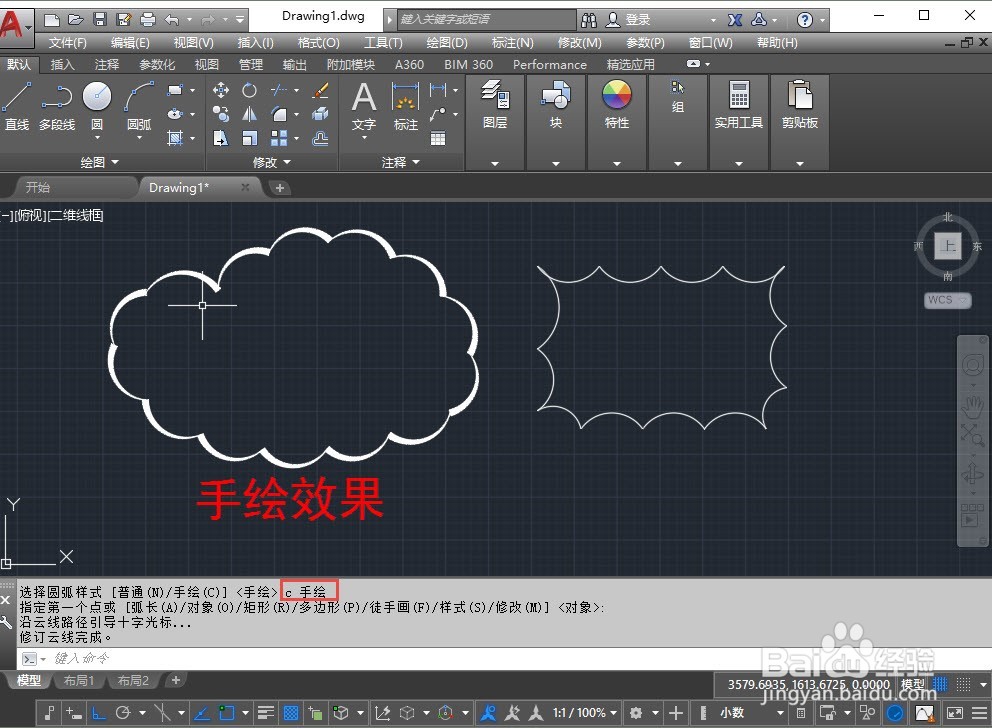Switch to the 插入 ribbon tab
Image resolution: width=992 pixels, height=728 pixels.
(62, 65)
